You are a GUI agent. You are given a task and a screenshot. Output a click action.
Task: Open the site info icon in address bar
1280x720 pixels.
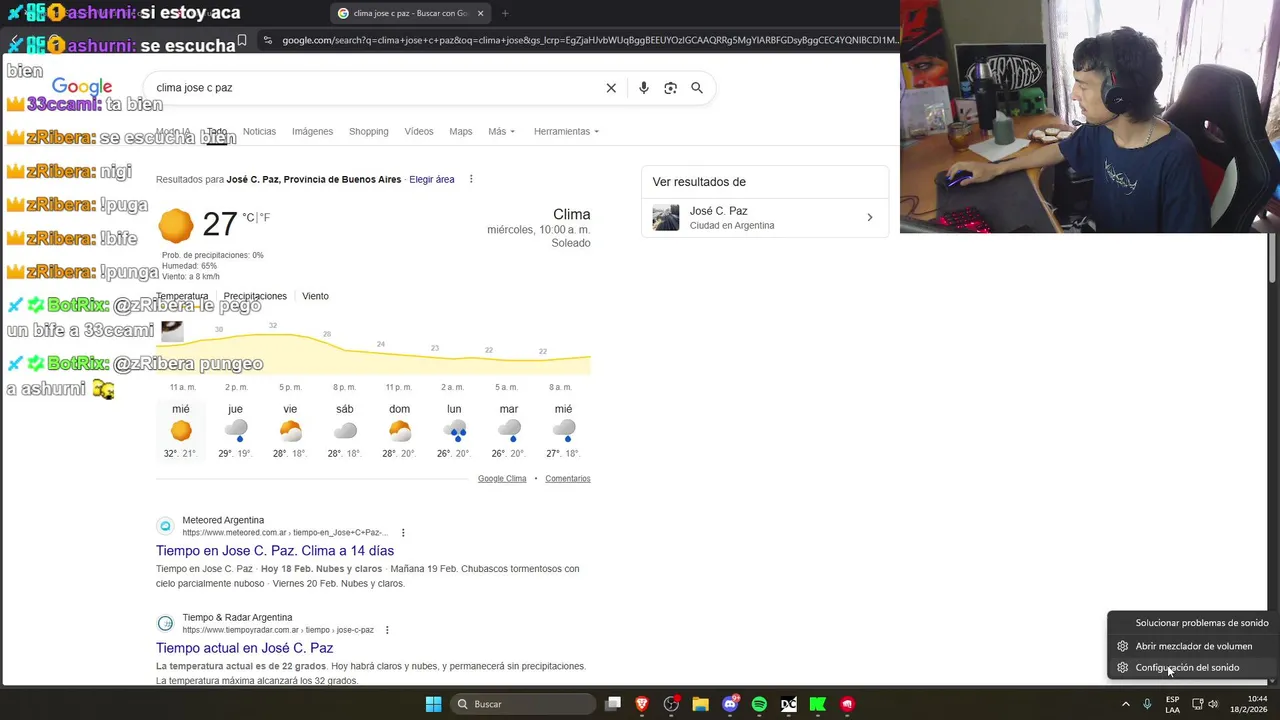[x=266, y=40]
